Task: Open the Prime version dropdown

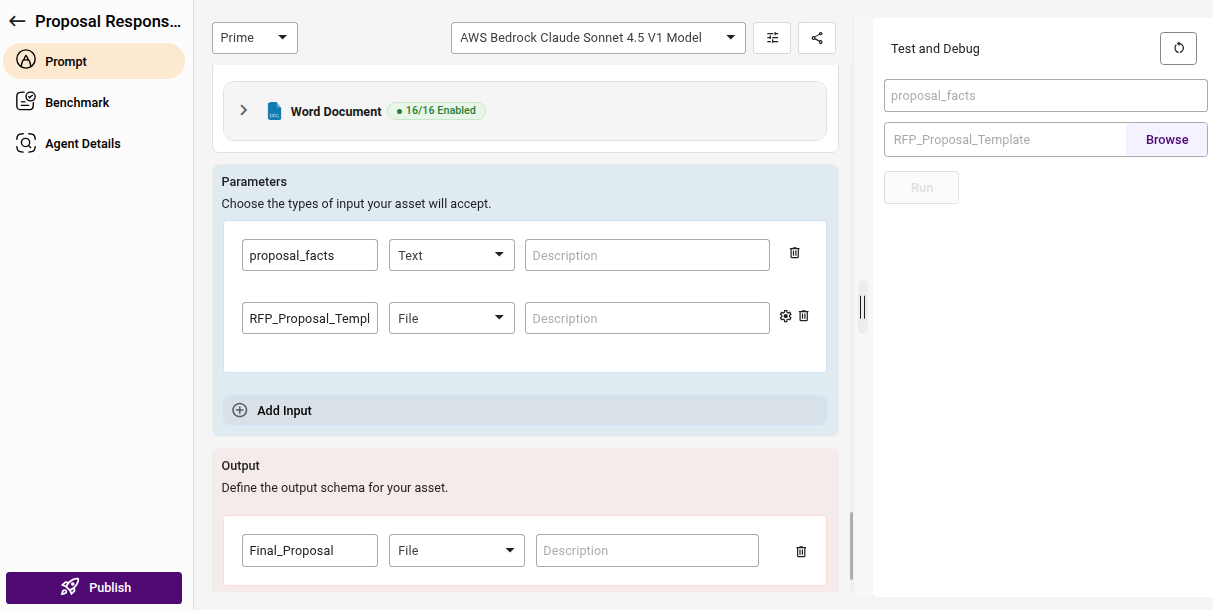Action: (255, 38)
